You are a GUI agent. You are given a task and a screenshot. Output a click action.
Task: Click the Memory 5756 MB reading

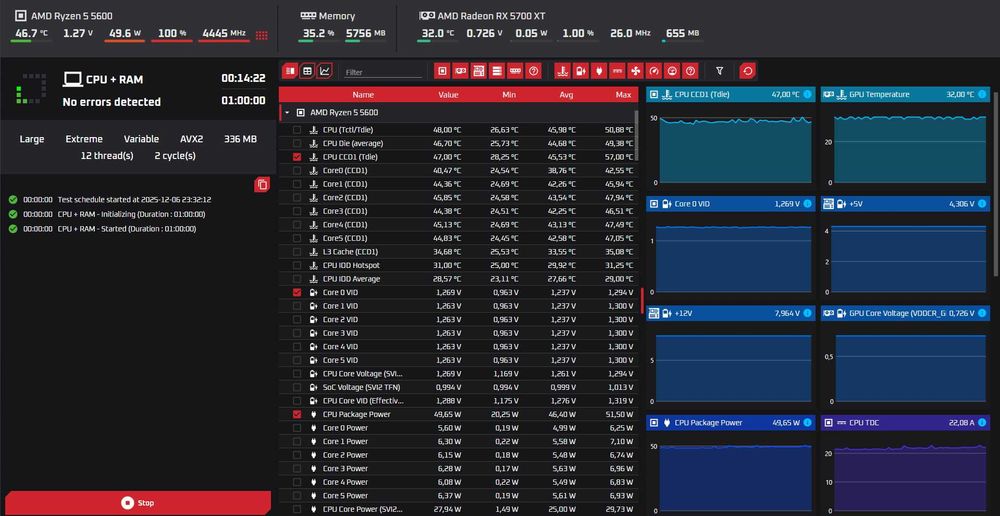point(365,33)
